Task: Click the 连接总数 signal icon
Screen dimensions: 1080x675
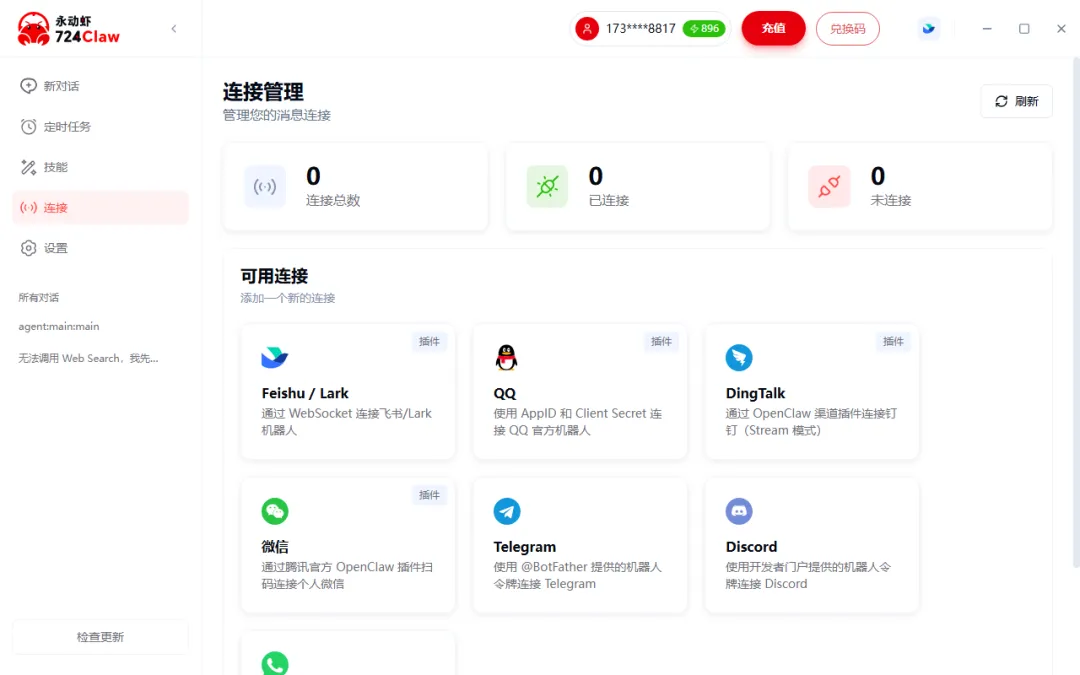Action: pos(265,187)
